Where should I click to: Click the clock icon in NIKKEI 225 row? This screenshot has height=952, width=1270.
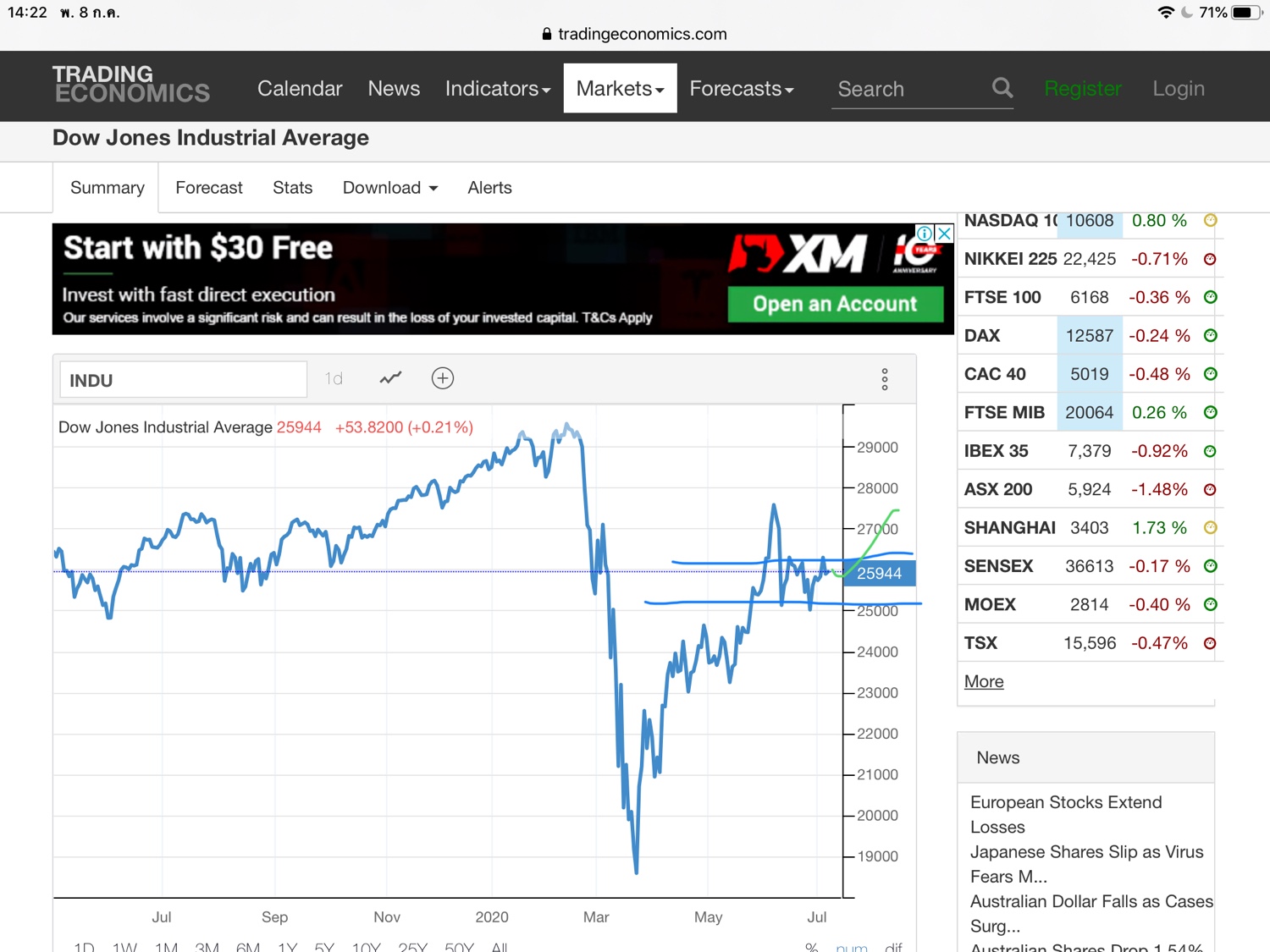[x=1210, y=259]
